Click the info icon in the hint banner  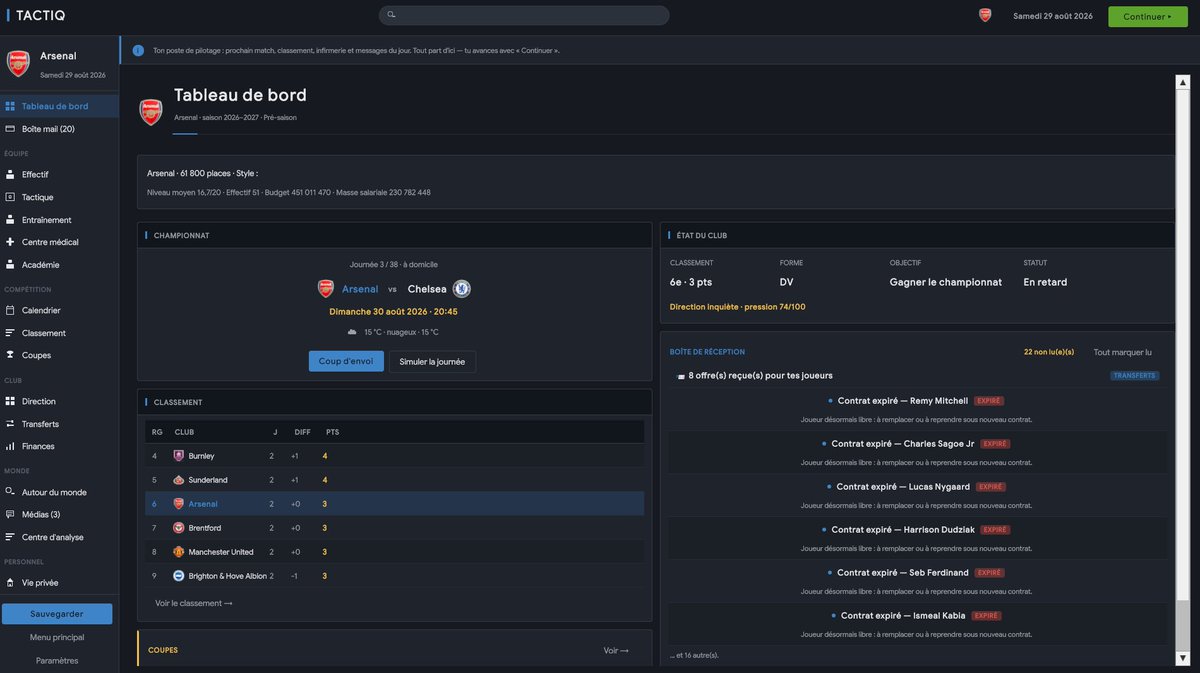pos(138,50)
